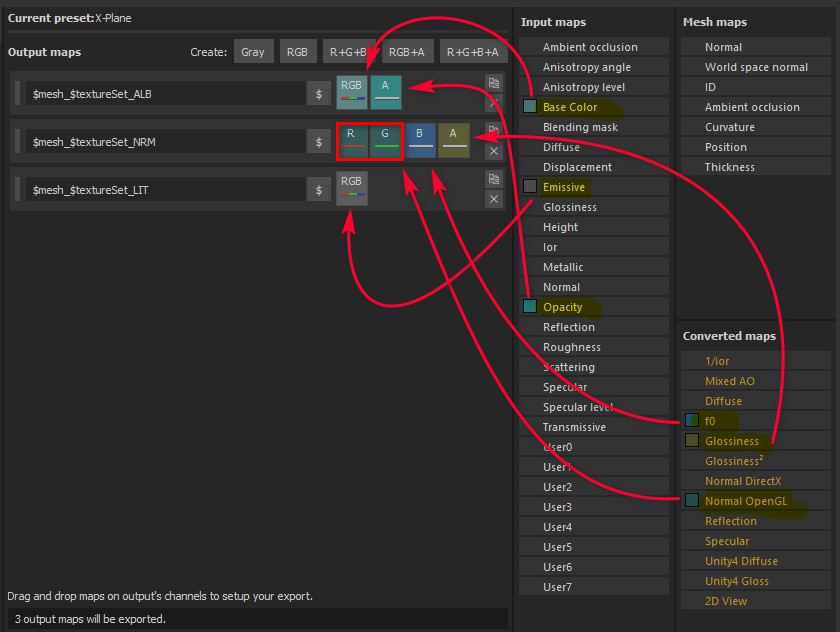Image resolution: width=840 pixels, height=632 pixels.
Task: Click the Glossiness swatch in Converted maps
Action: [692, 440]
